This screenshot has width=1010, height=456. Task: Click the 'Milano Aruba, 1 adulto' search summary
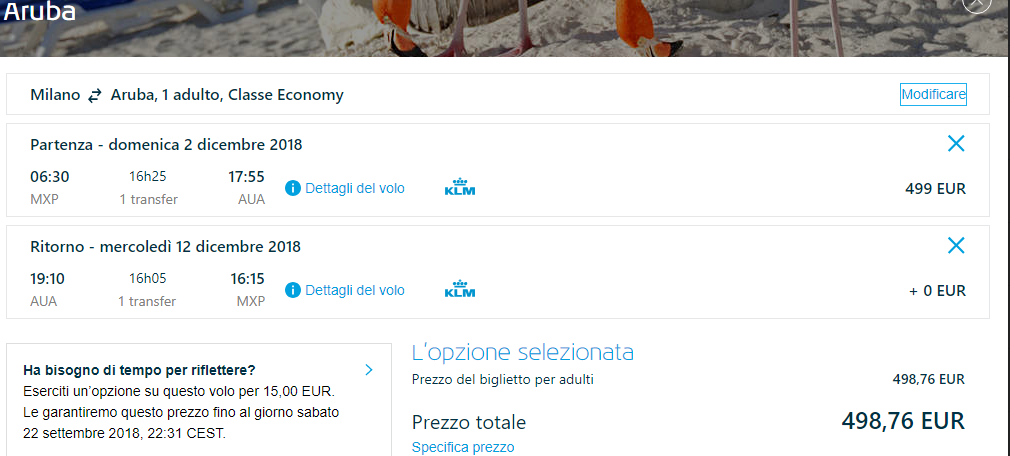tap(187, 95)
